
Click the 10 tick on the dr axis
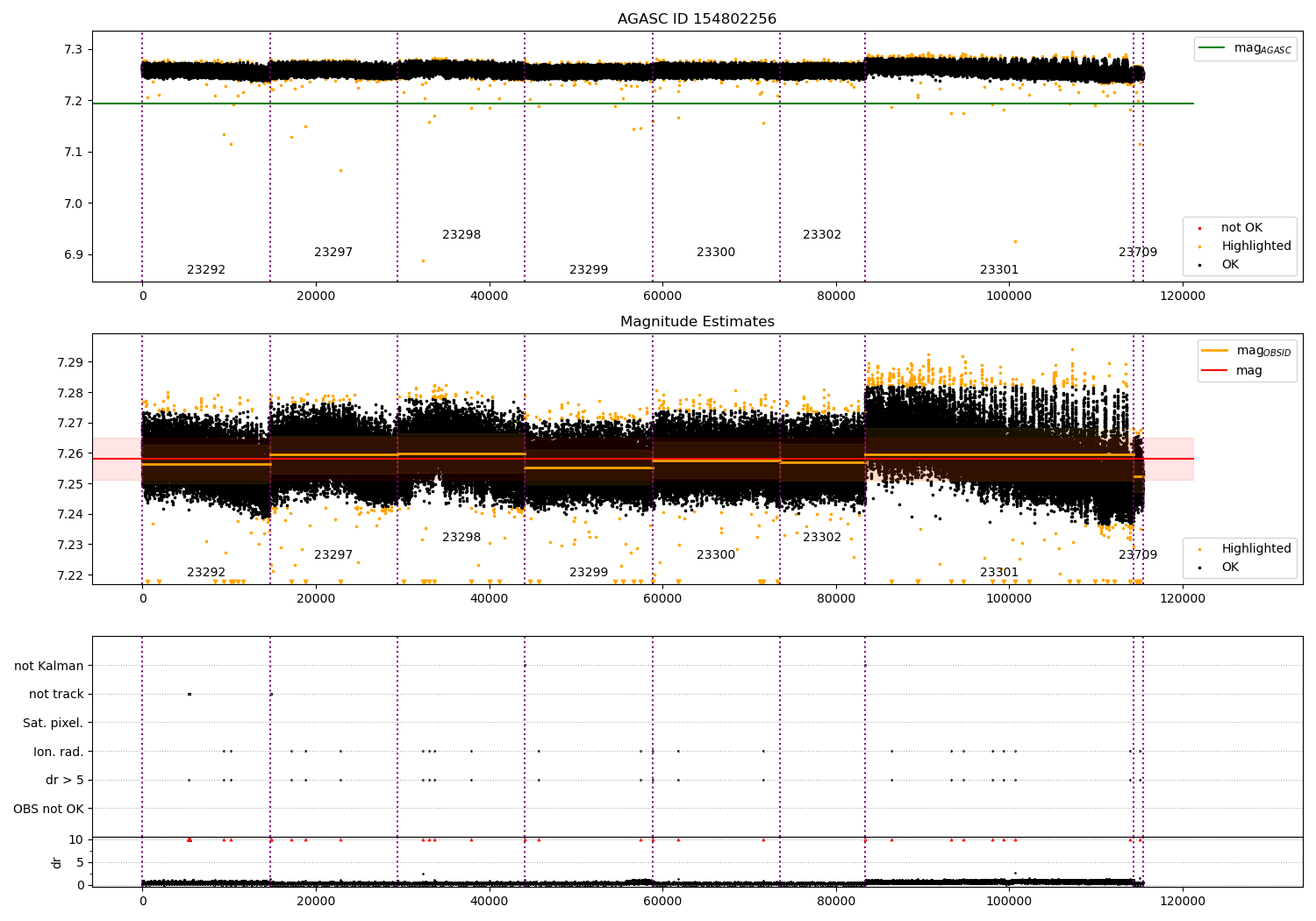(x=76, y=840)
